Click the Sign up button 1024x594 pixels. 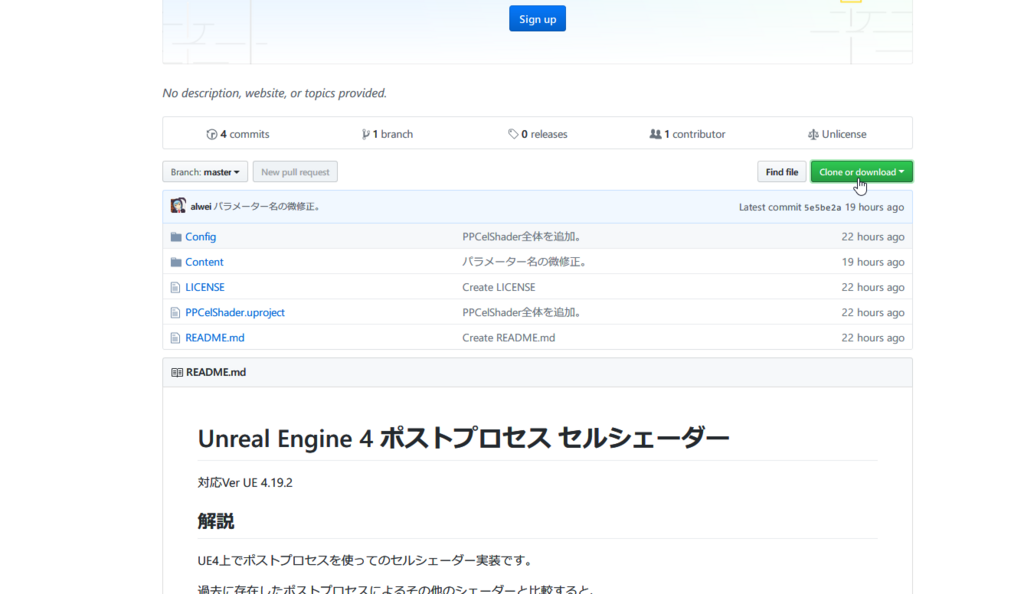pyautogui.click(x=537, y=19)
